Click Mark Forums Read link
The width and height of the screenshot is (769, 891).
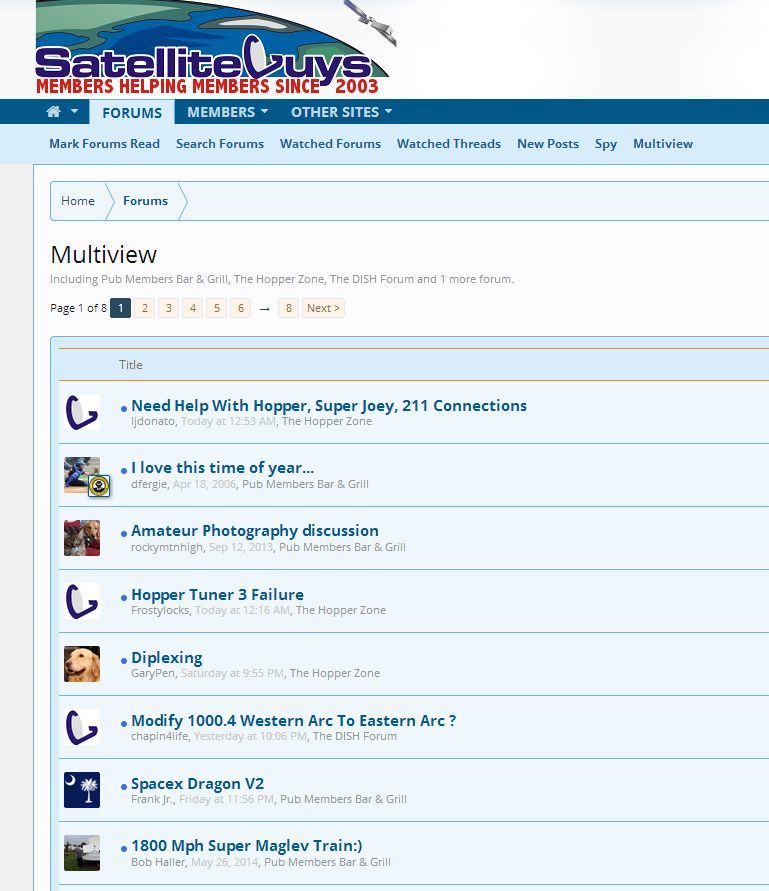coord(105,144)
